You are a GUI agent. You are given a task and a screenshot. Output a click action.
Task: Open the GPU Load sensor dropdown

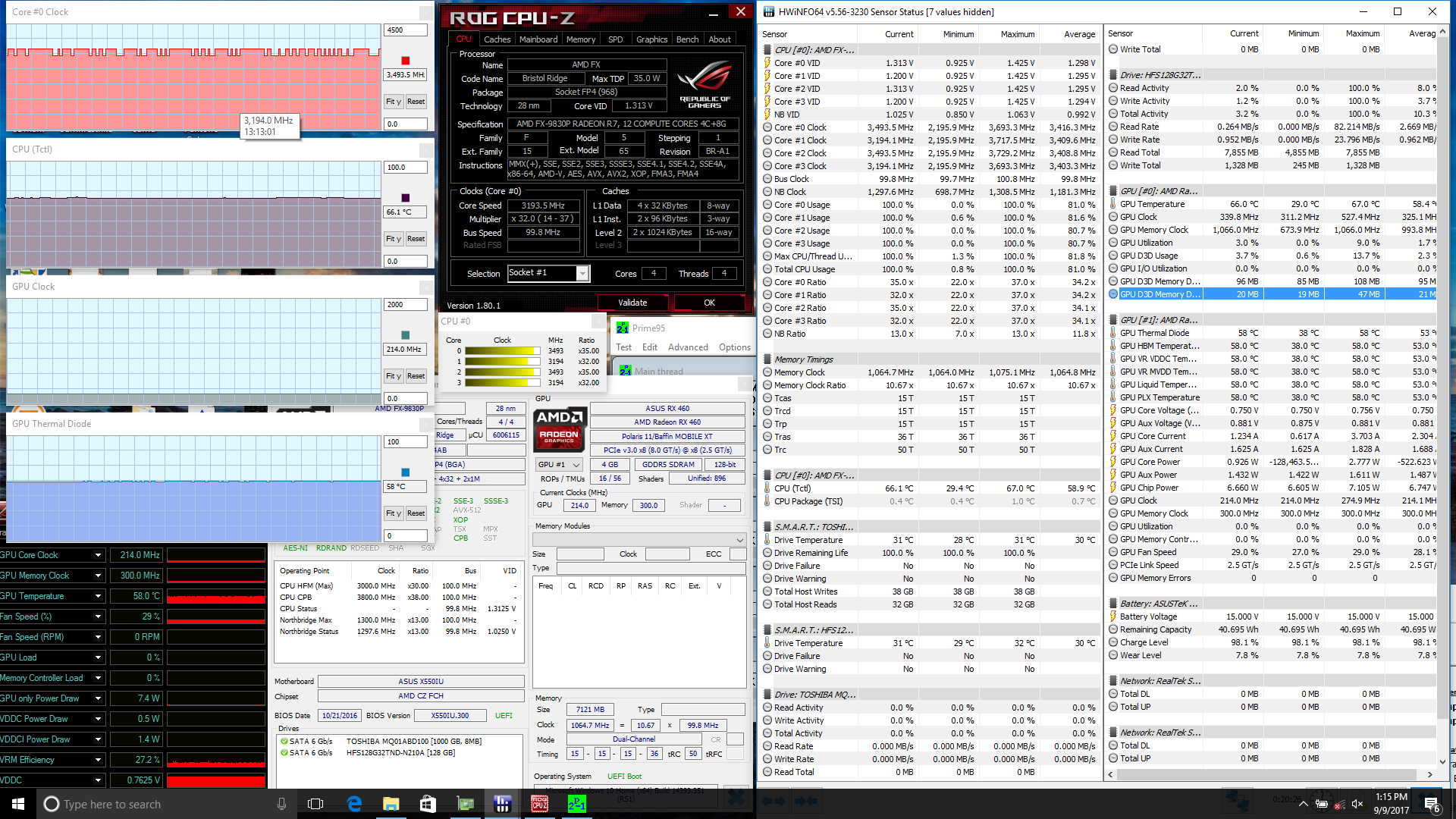click(98, 657)
